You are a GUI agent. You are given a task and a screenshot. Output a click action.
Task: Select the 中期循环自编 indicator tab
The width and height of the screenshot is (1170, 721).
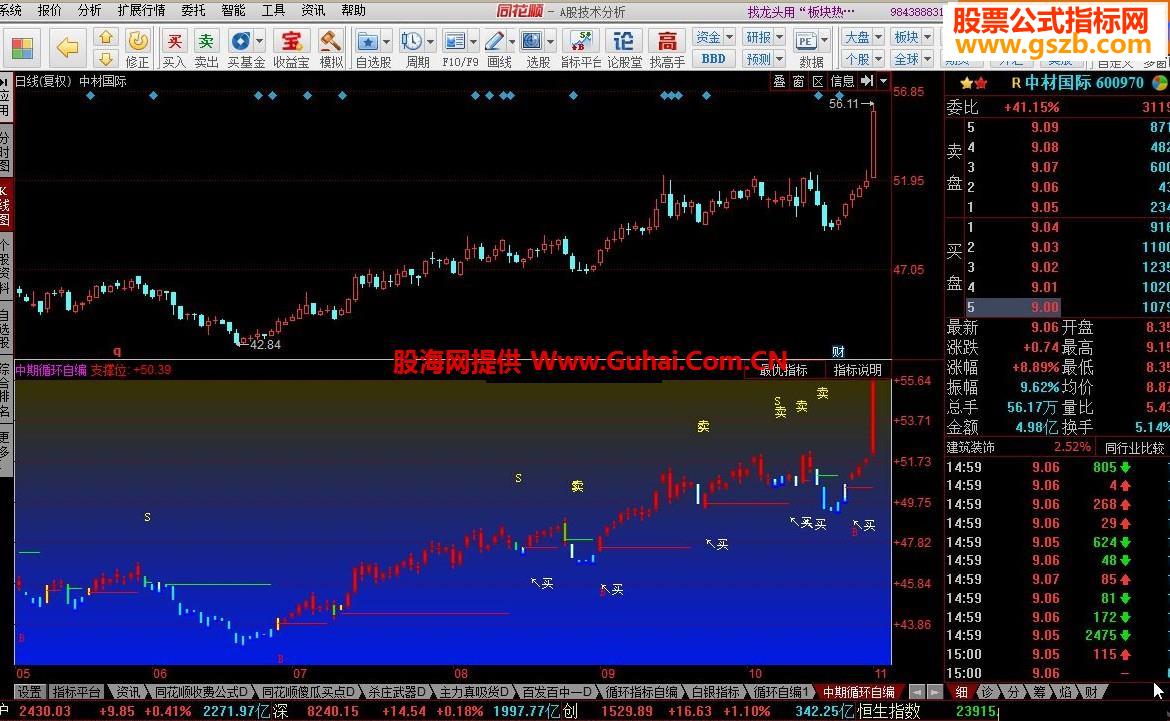click(x=858, y=692)
